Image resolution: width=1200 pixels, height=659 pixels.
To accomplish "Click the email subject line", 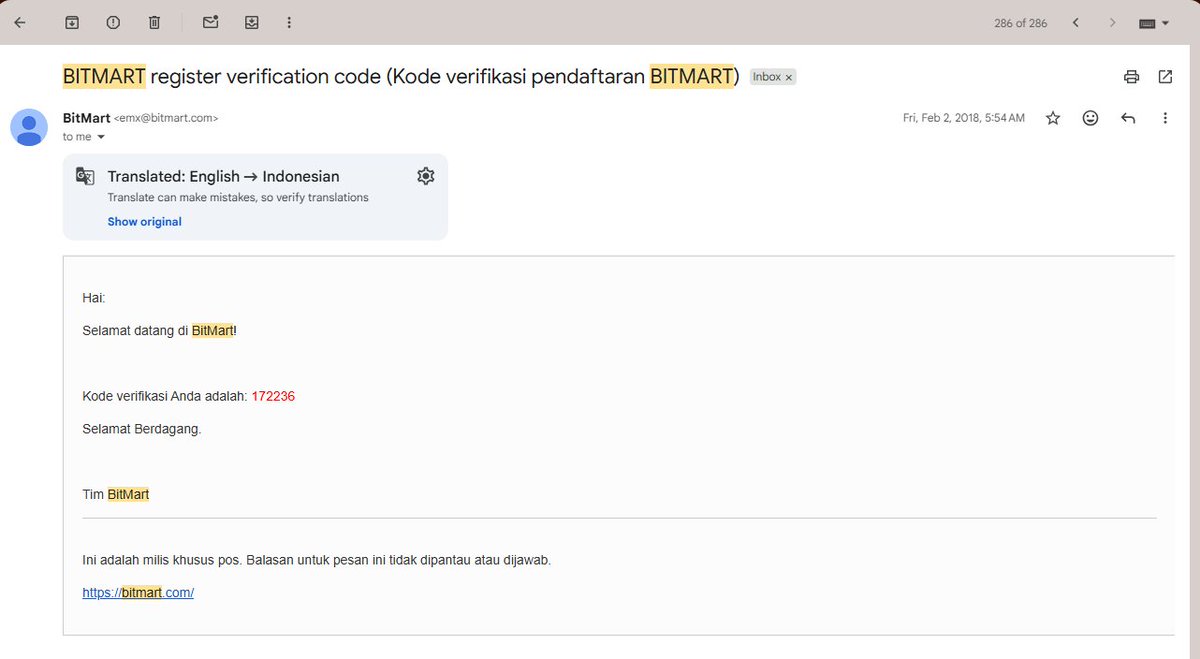I will 401,77.
